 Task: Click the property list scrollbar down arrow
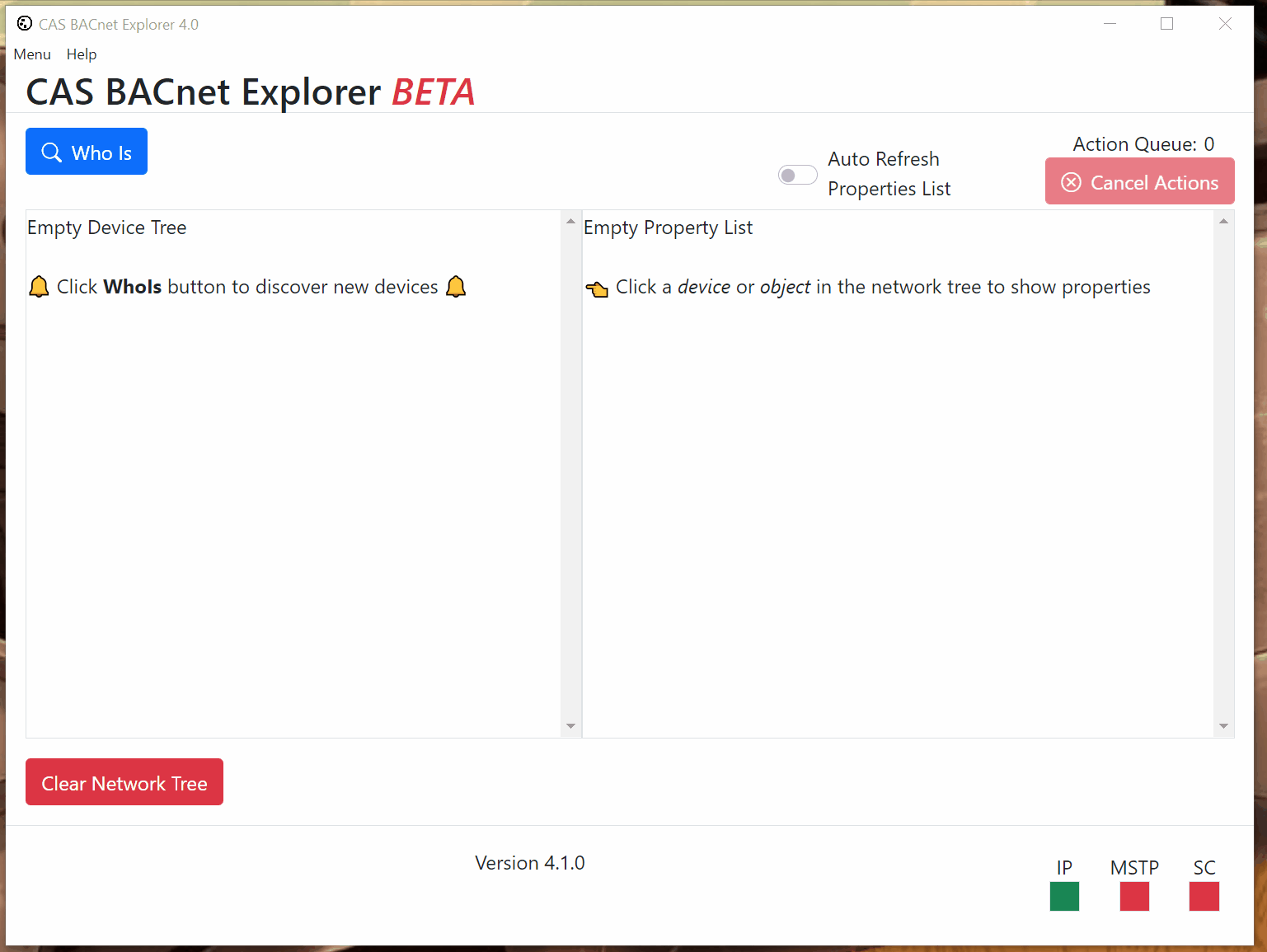pyautogui.click(x=1223, y=726)
